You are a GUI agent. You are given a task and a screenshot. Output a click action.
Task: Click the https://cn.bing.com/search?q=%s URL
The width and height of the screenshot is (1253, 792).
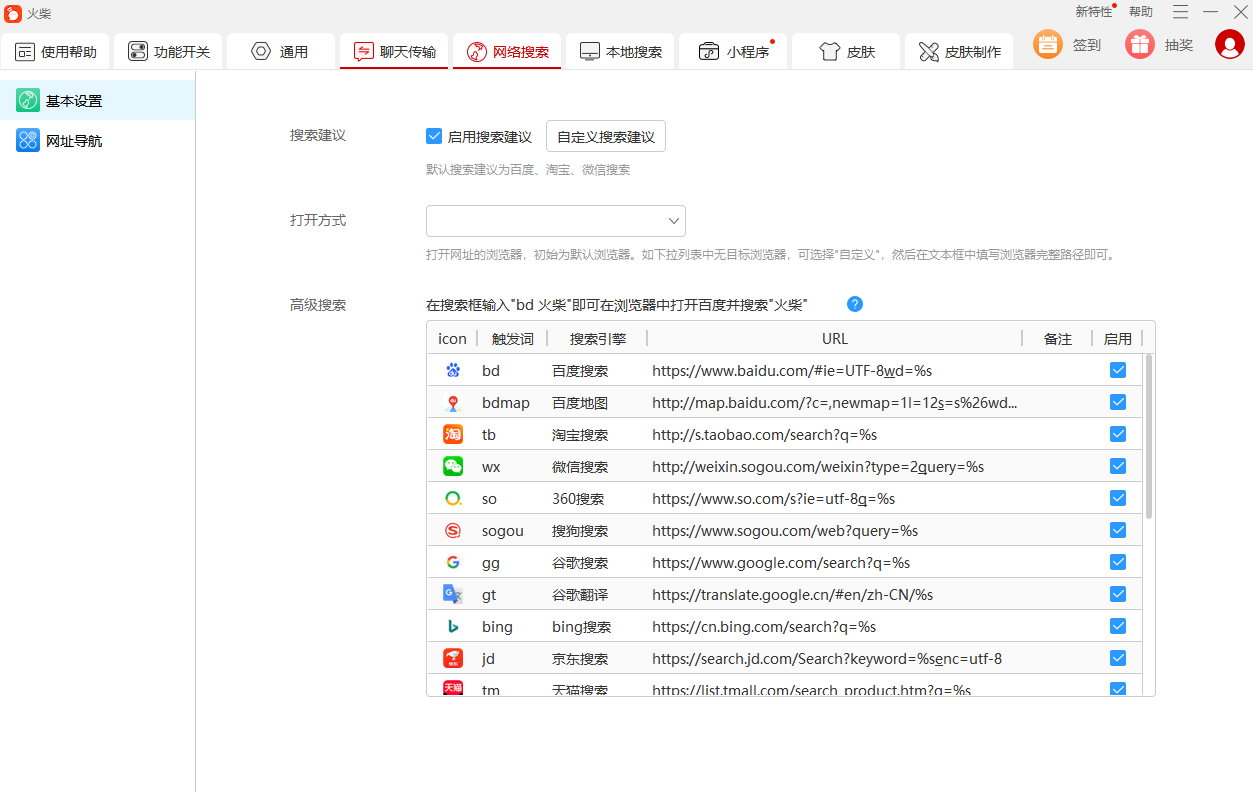click(x=764, y=626)
